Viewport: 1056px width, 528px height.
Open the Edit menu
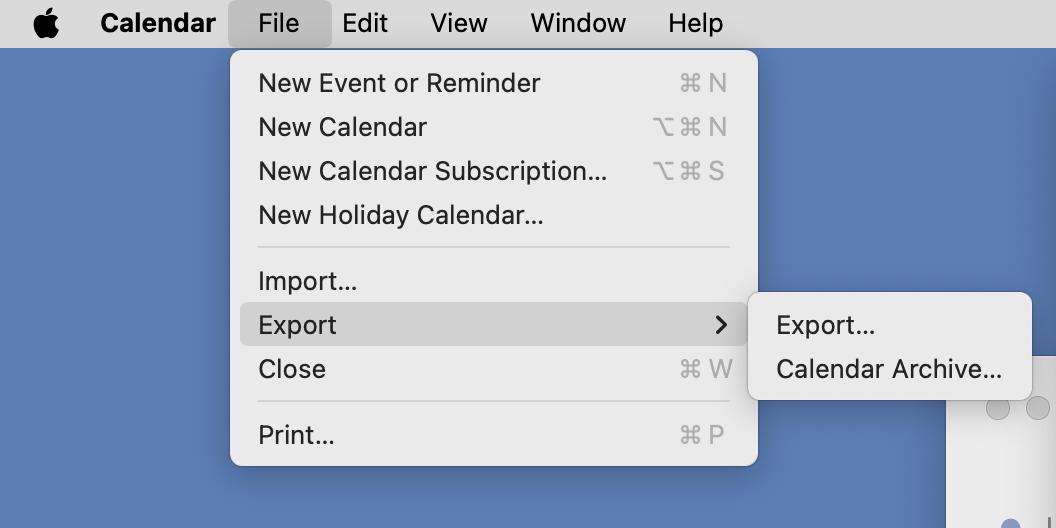365,23
